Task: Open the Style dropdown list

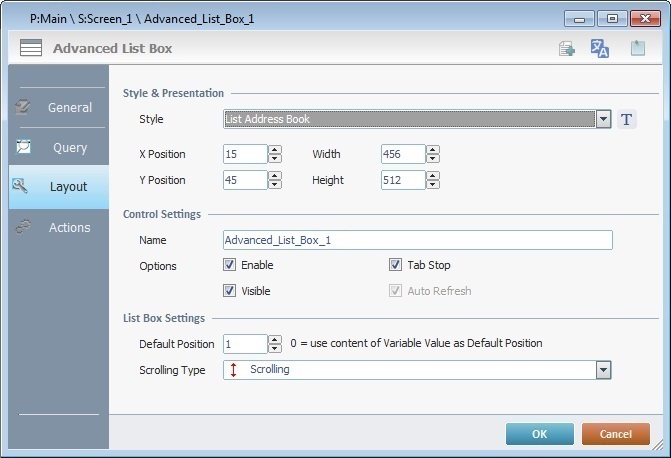Action: pos(603,119)
